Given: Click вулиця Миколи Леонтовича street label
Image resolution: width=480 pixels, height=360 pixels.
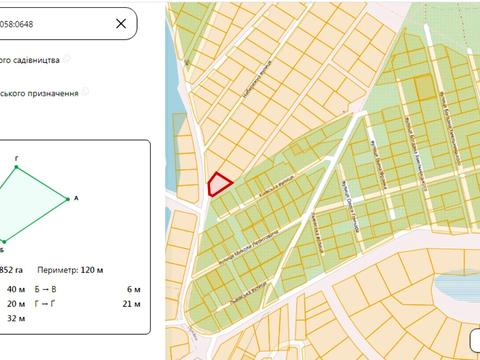Looking at the screenshot, I should click(248, 247).
